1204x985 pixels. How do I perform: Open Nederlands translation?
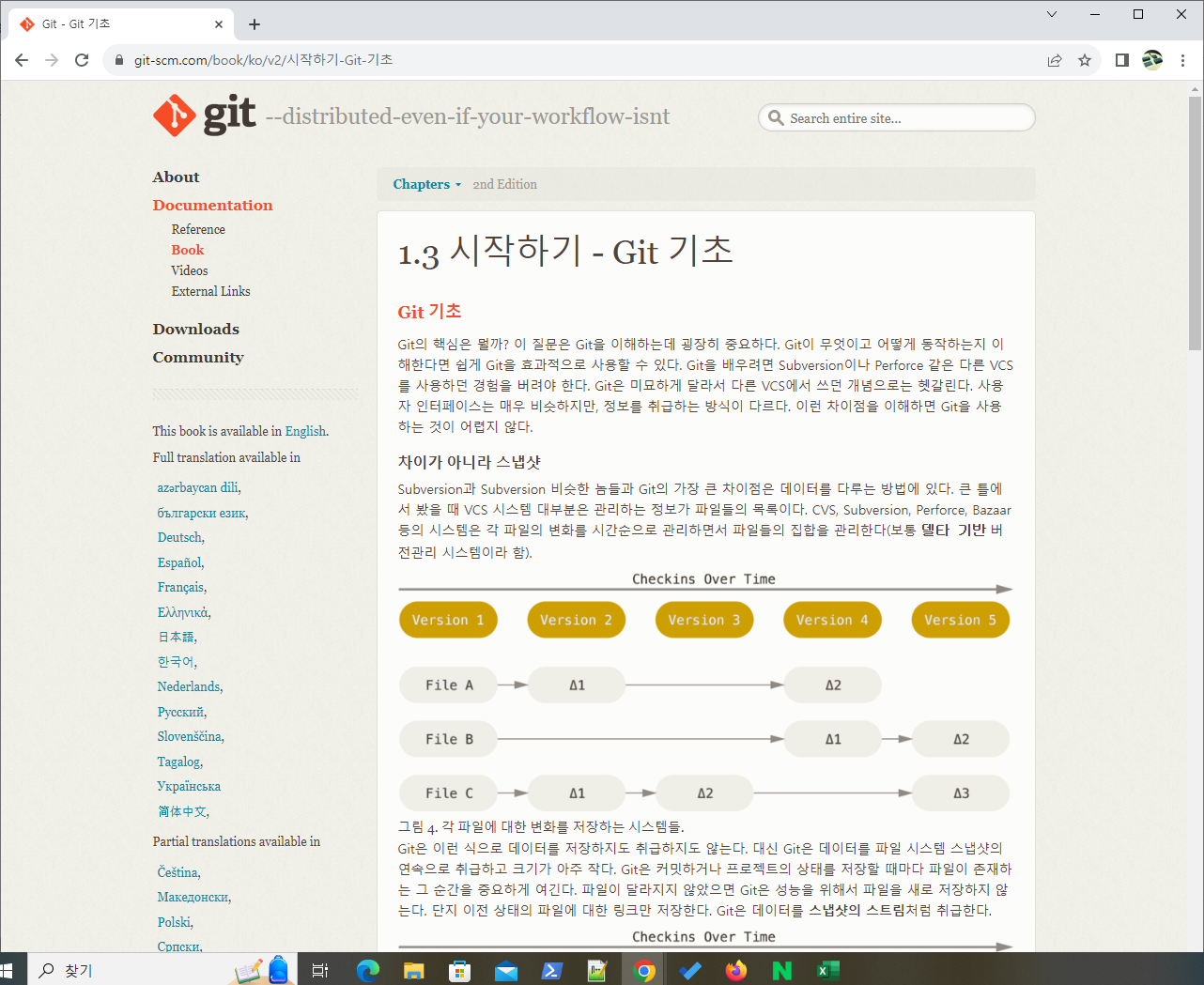[x=189, y=686]
